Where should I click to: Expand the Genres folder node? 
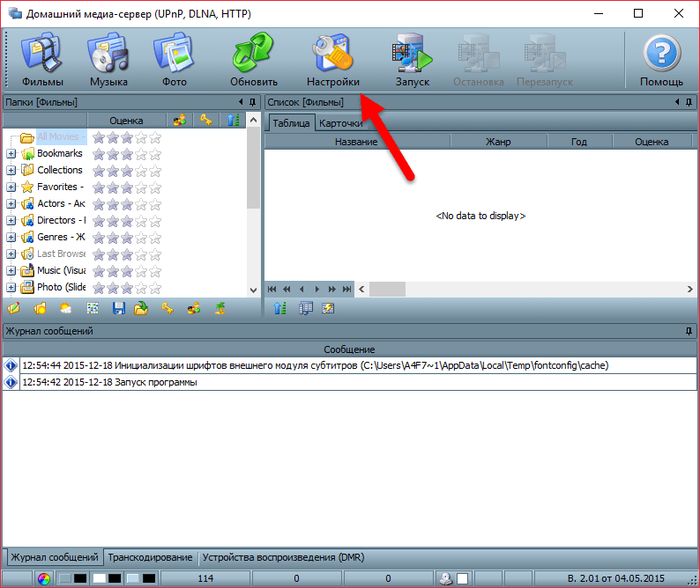pyautogui.click(x=11, y=237)
